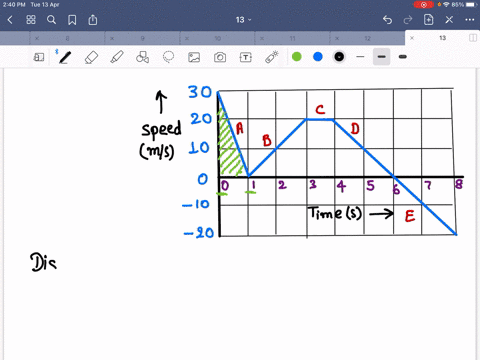The width and height of the screenshot is (480, 360).
Task: Switch to tab 12
Action: point(367,38)
